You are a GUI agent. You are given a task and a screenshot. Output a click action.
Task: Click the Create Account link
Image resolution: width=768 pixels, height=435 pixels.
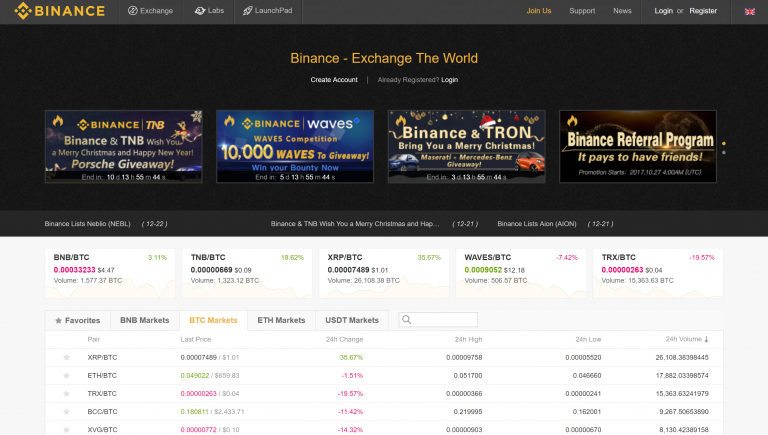334,80
